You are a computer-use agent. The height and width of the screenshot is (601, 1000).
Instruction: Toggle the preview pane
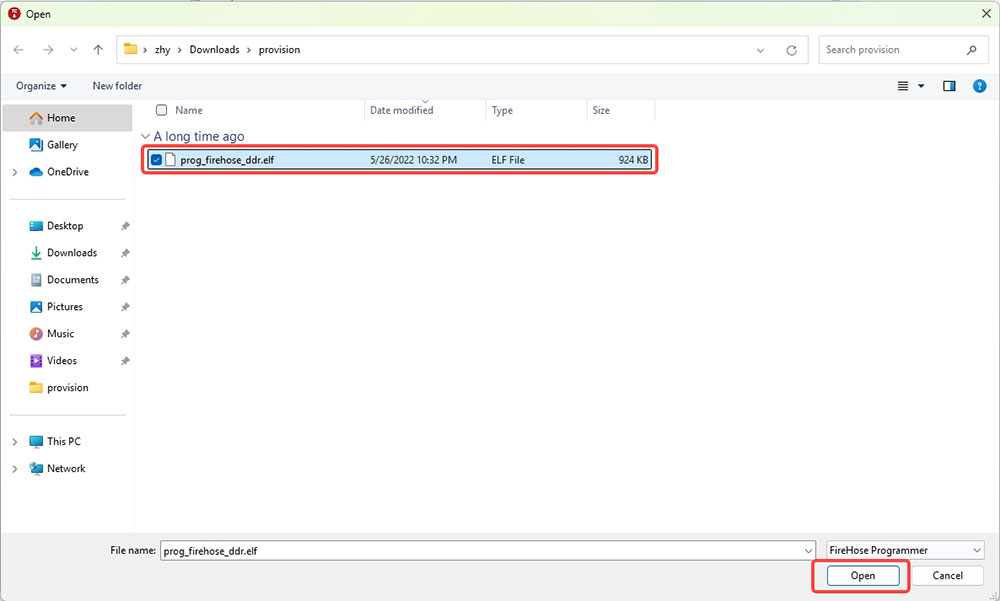pyautogui.click(x=949, y=86)
